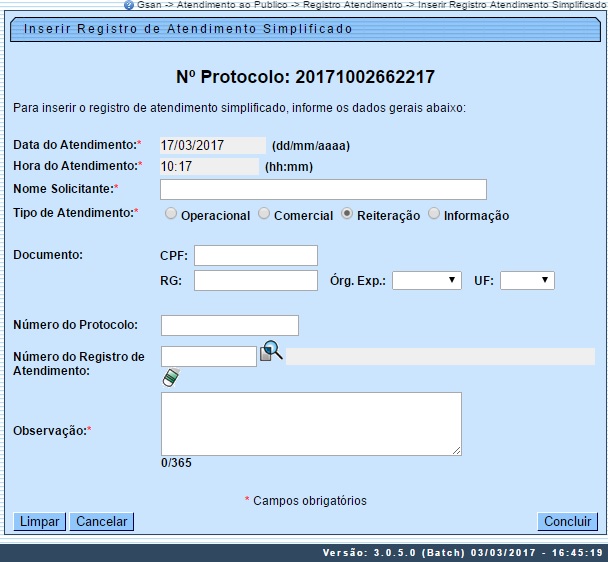Image resolution: width=608 pixels, height=562 pixels.
Task: Click the "Inserir Registro de Atendimento Simplificado" title bar
Action: click(305, 29)
